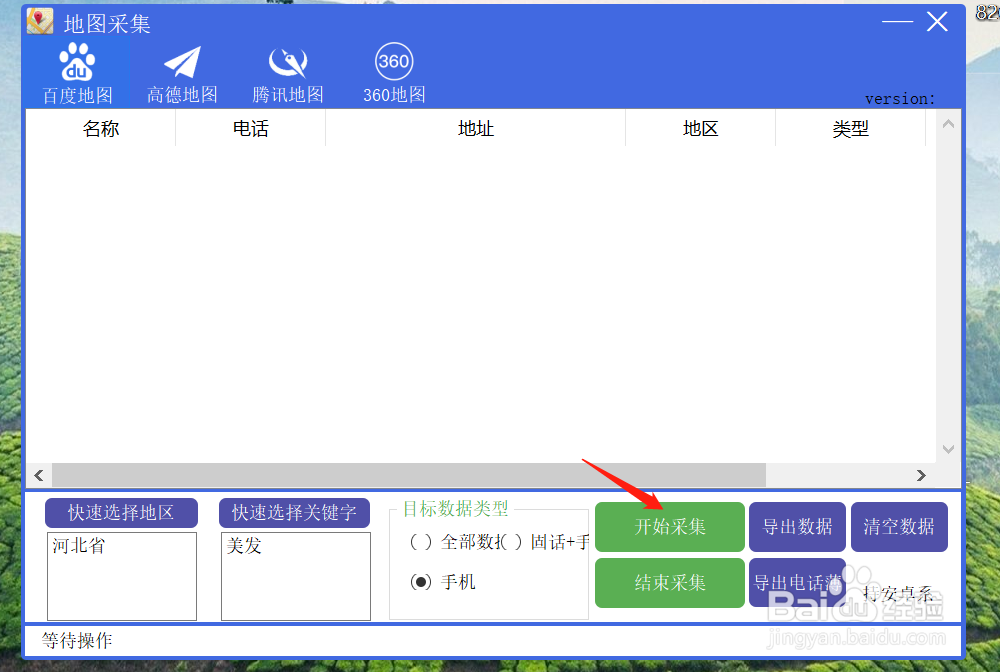Click the table's scroll up arrow
This screenshot has width=1000, height=672.
point(948,124)
